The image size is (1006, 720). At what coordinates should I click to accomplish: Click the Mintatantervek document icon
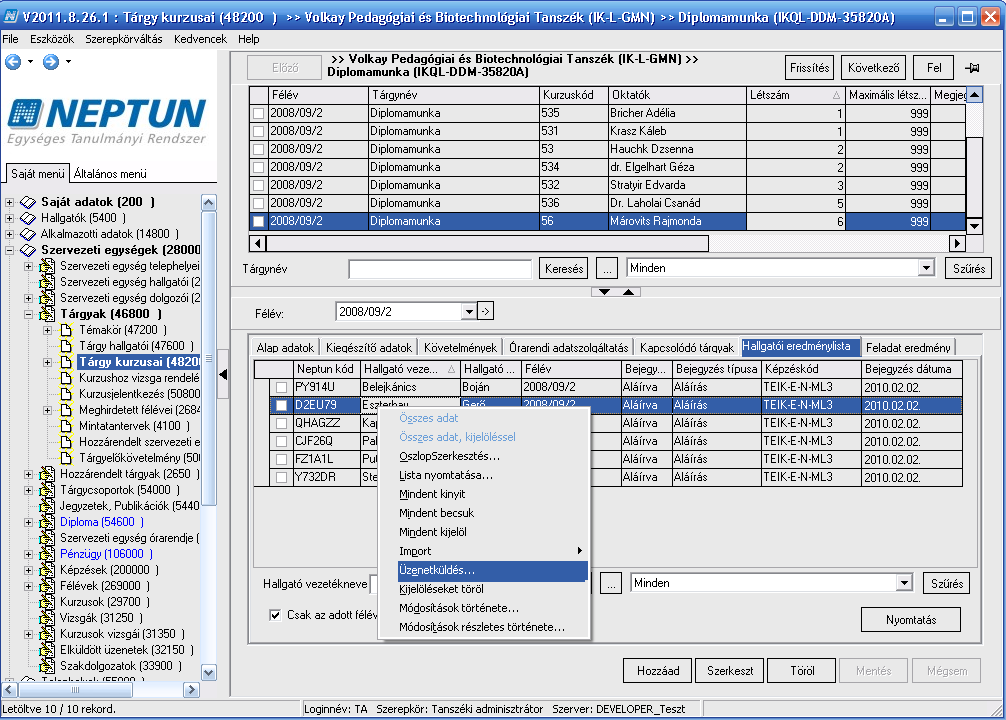66,426
